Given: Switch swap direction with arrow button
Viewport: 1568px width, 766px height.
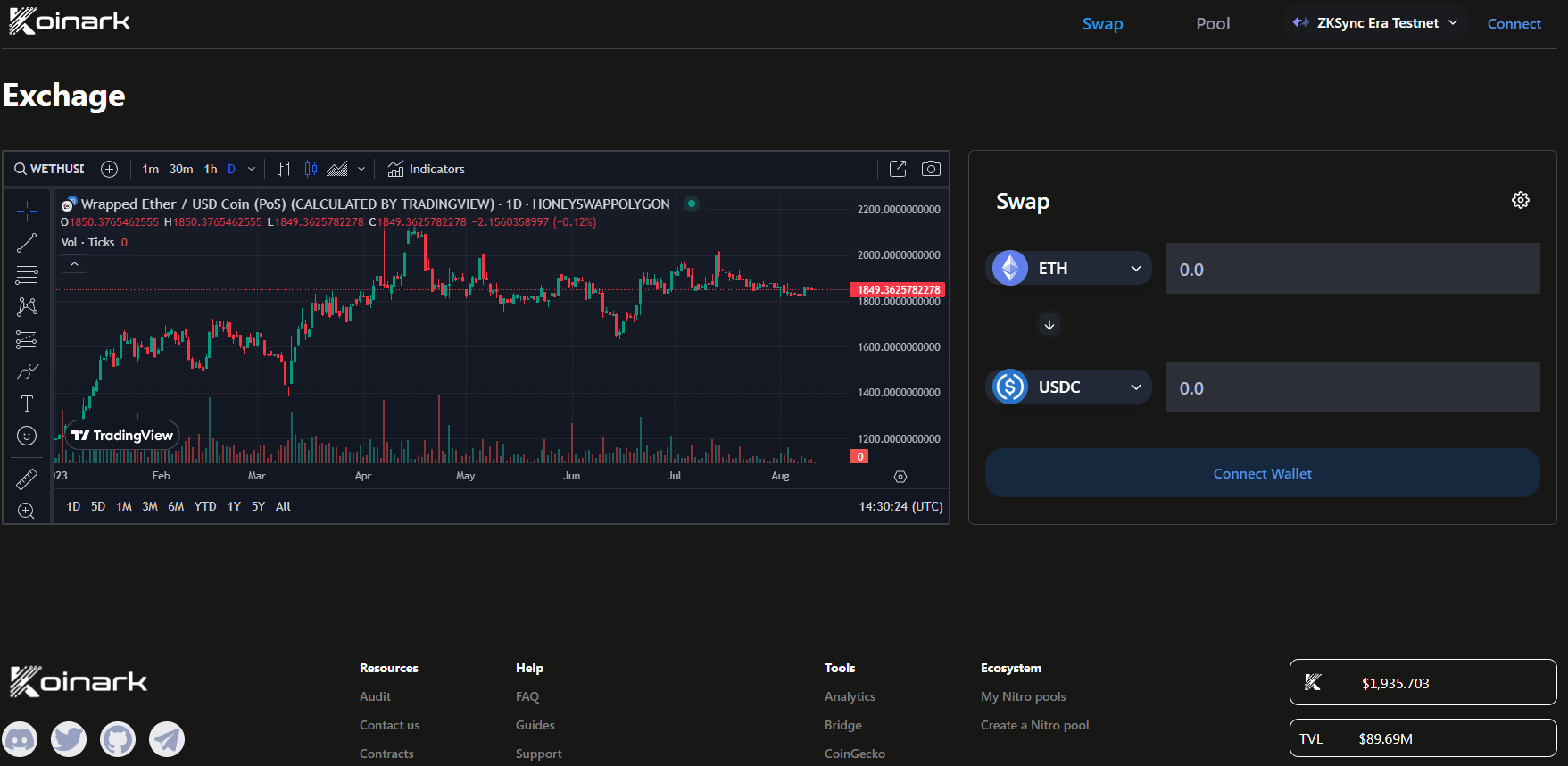Looking at the screenshot, I should point(1049,325).
